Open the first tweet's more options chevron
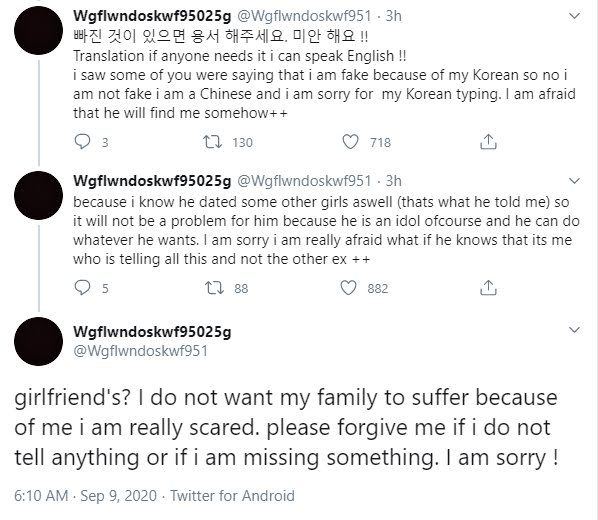 coord(574,16)
